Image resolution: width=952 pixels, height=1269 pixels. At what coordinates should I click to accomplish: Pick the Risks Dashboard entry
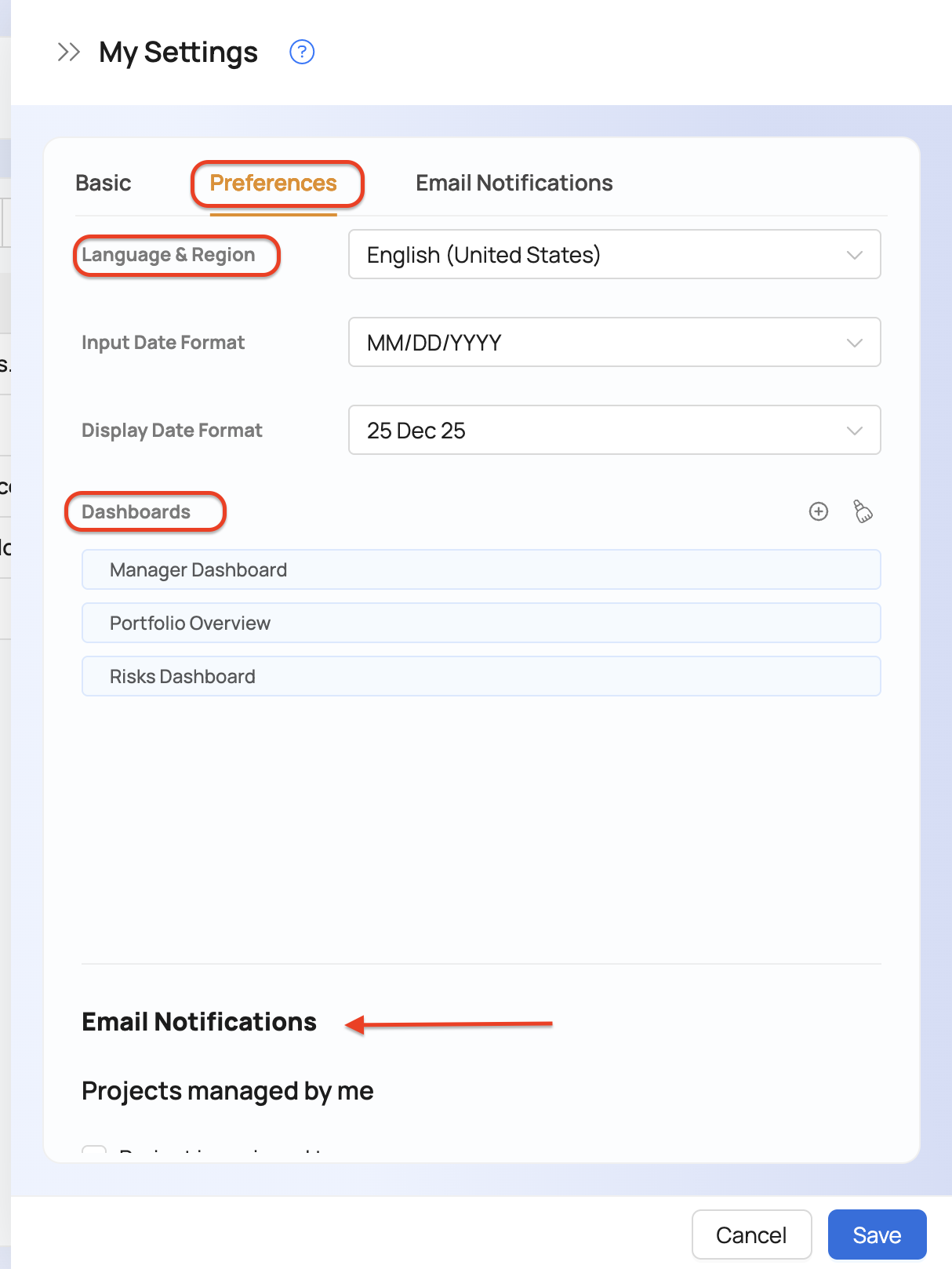pos(481,677)
